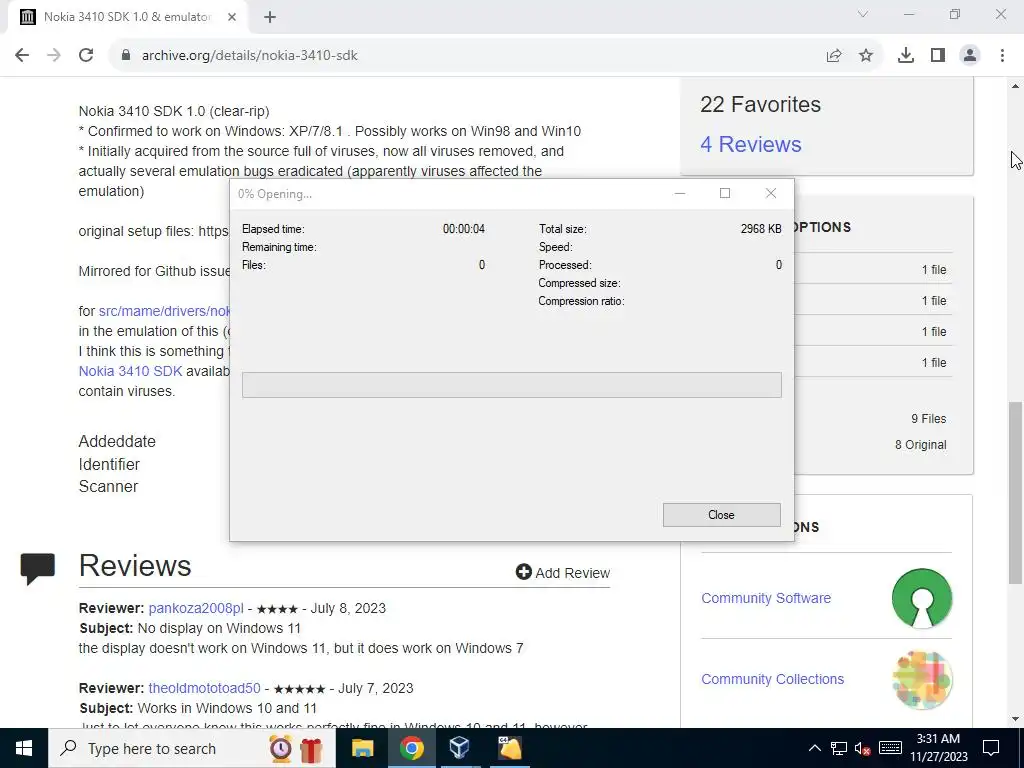The width and height of the screenshot is (1024, 768).
Task: Open reviewer pankoza2008pl profile
Action: point(196,608)
